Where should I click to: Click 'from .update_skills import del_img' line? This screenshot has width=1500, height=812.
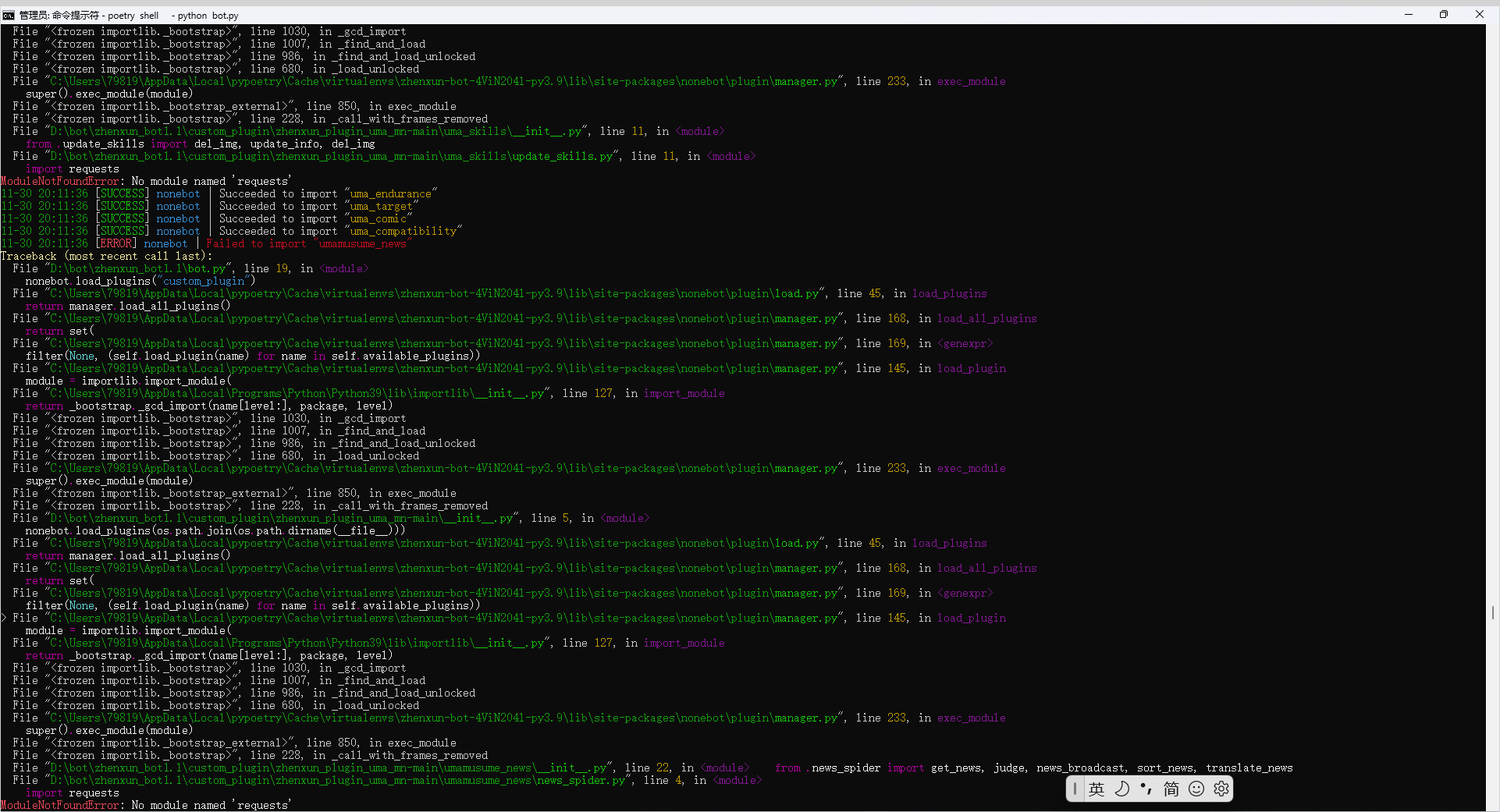click(x=201, y=144)
